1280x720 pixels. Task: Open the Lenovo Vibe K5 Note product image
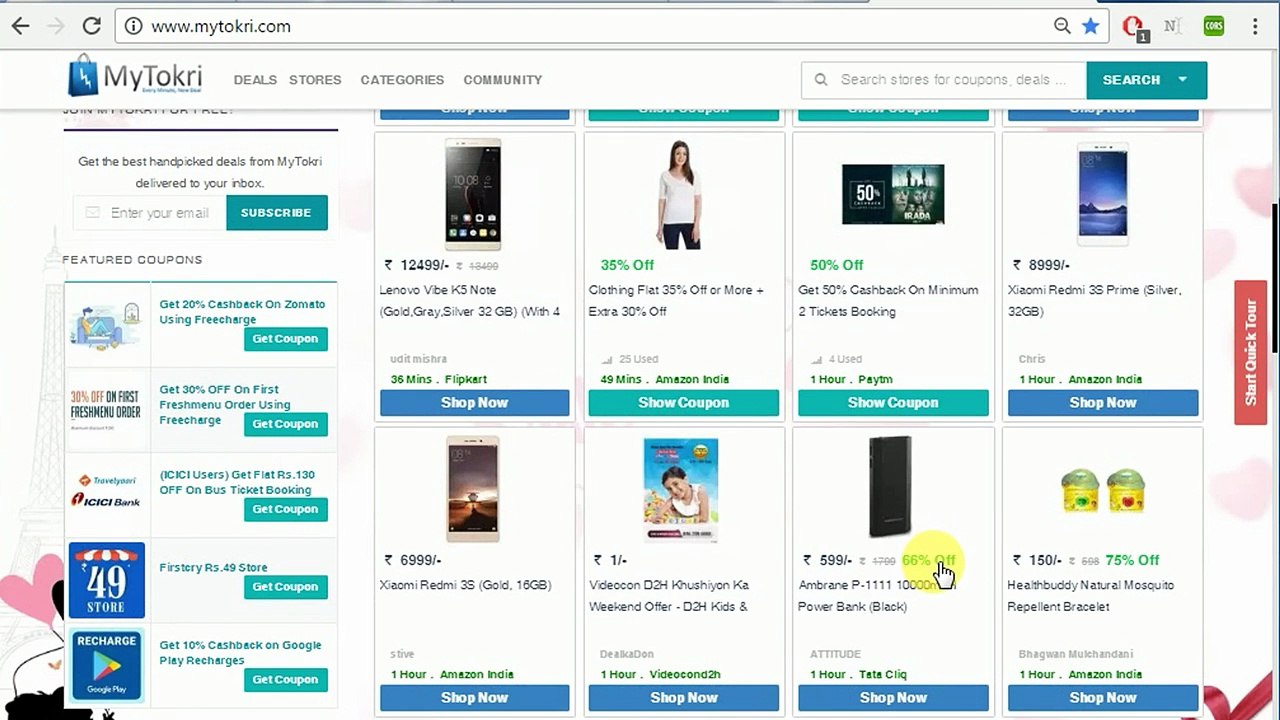coord(473,194)
